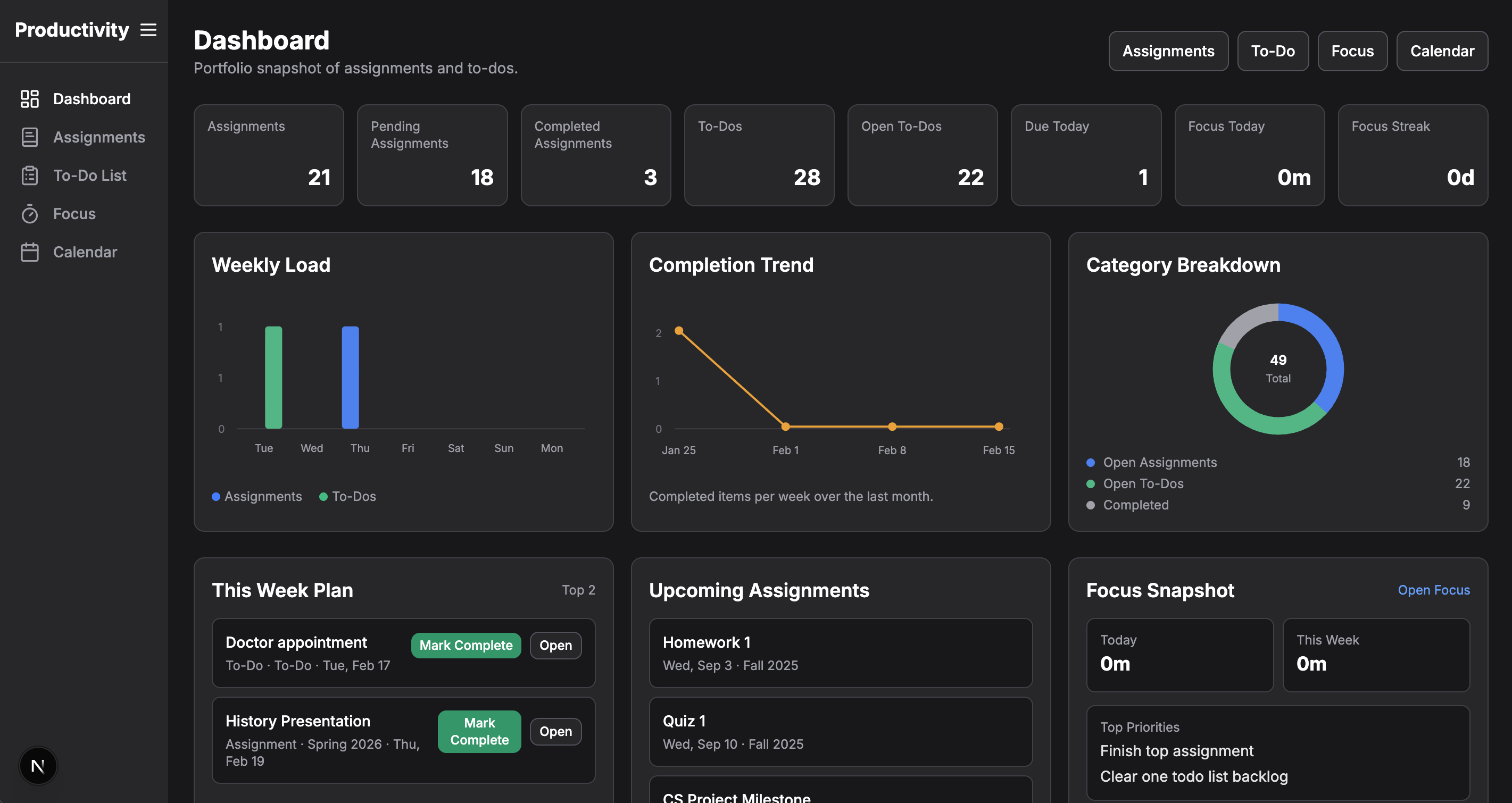Click the Assignments button in the header
This screenshot has height=803, width=1512.
(x=1168, y=51)
